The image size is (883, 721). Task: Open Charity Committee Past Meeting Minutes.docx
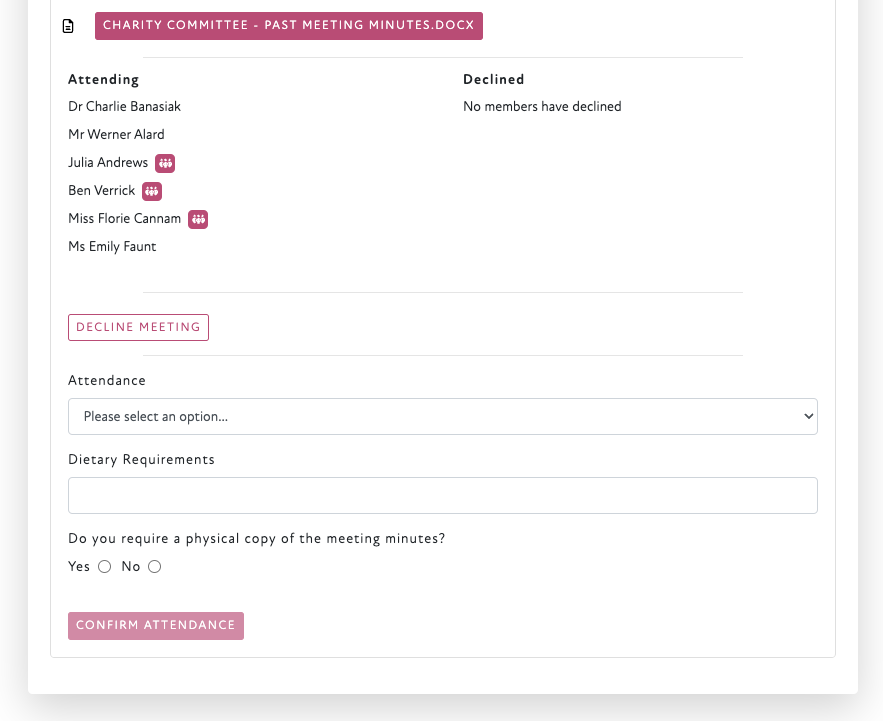click(288, 26)
